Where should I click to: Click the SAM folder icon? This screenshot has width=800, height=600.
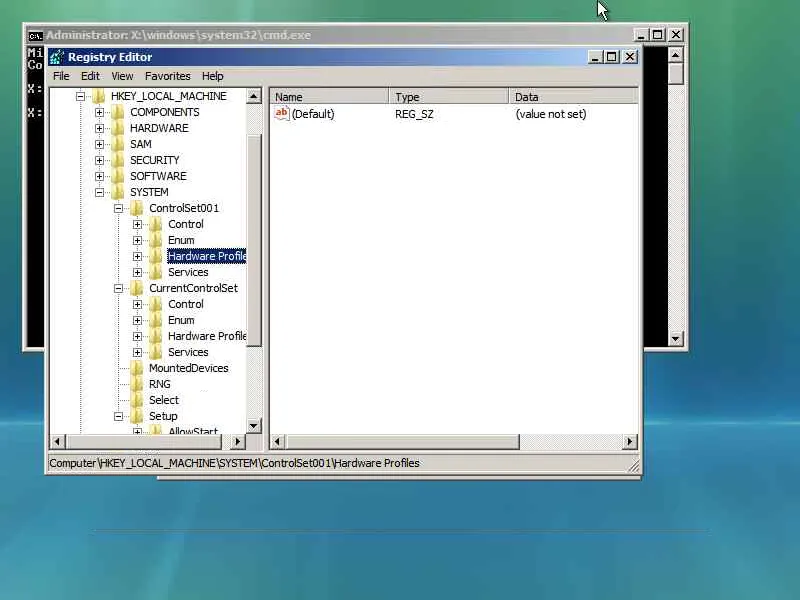(118, 144)
